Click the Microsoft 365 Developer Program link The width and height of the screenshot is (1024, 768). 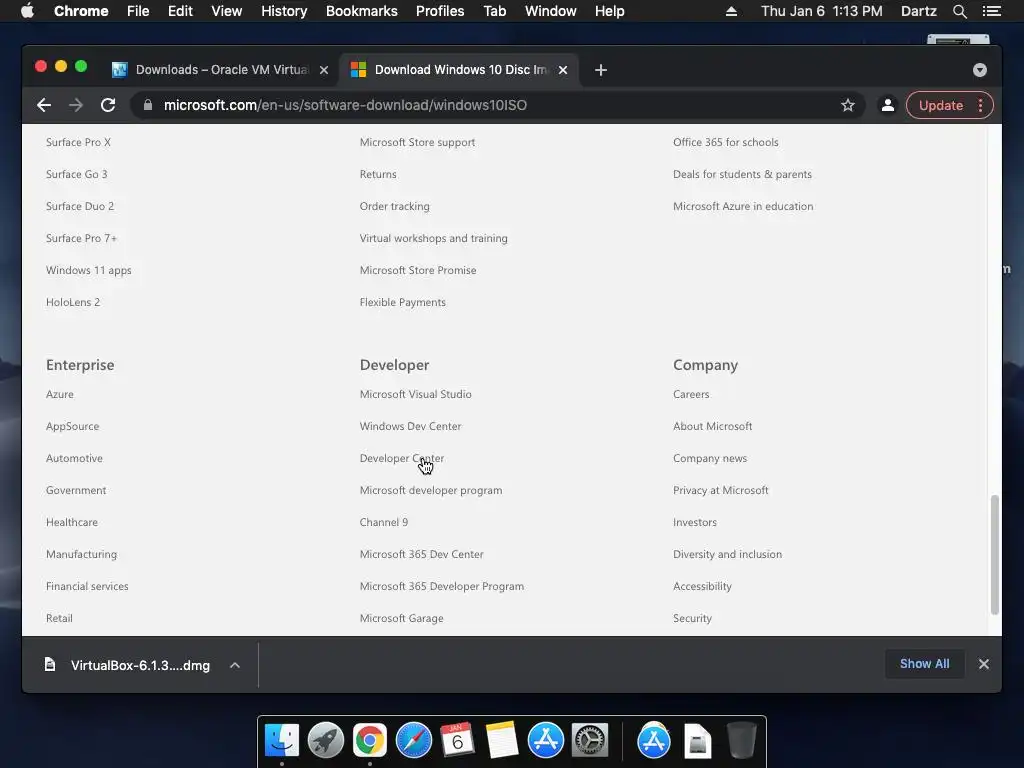[441, 586]
